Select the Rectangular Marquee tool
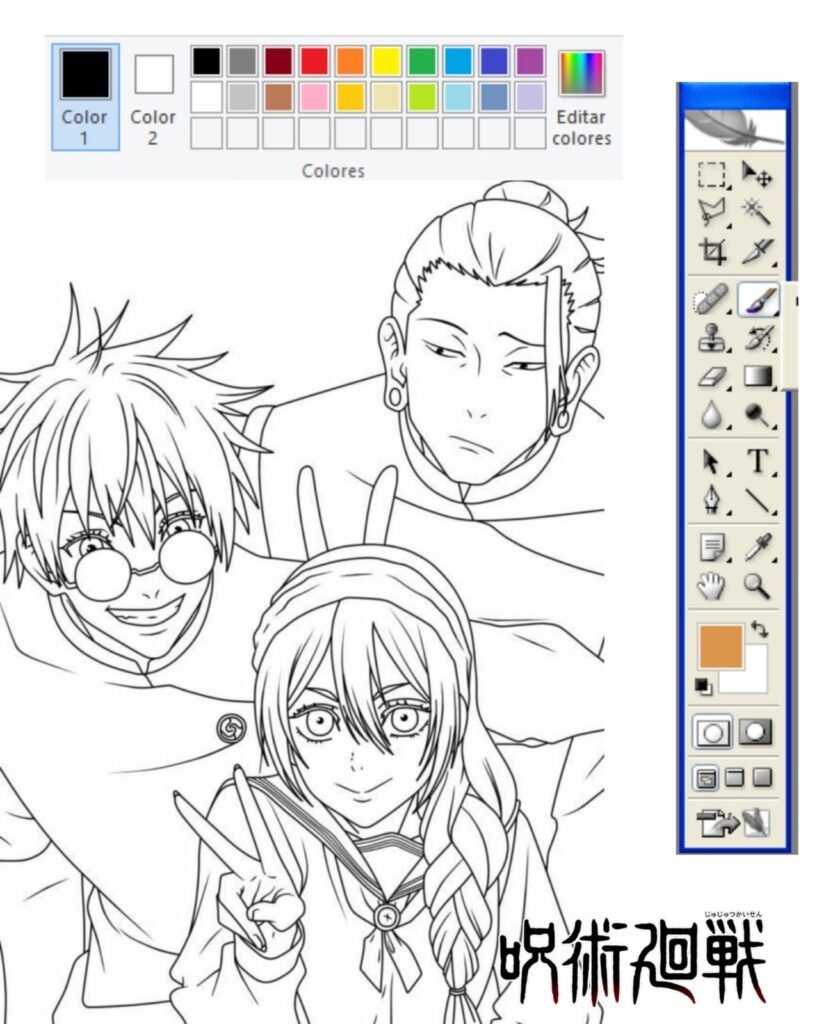Image resolution: width=819 pixels, height=1024 pixels. coord(712,175)
